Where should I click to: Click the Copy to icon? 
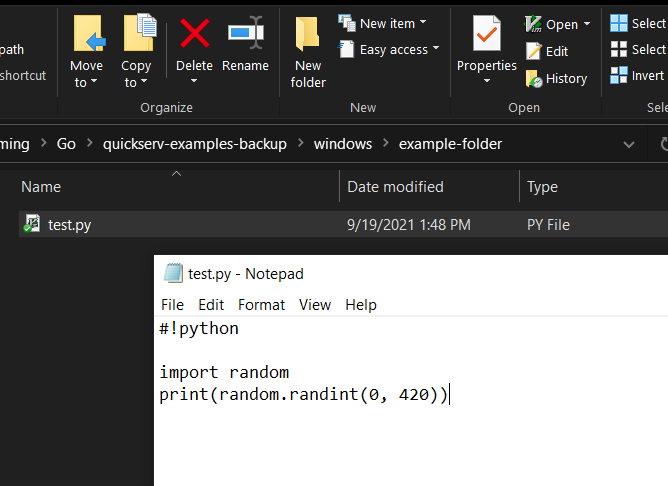point(137,36)
